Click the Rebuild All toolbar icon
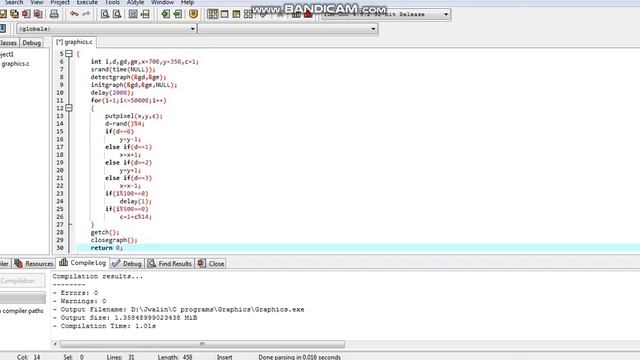Image resolution: width=640 pixels, height=360 pixels. coord(248,14)
